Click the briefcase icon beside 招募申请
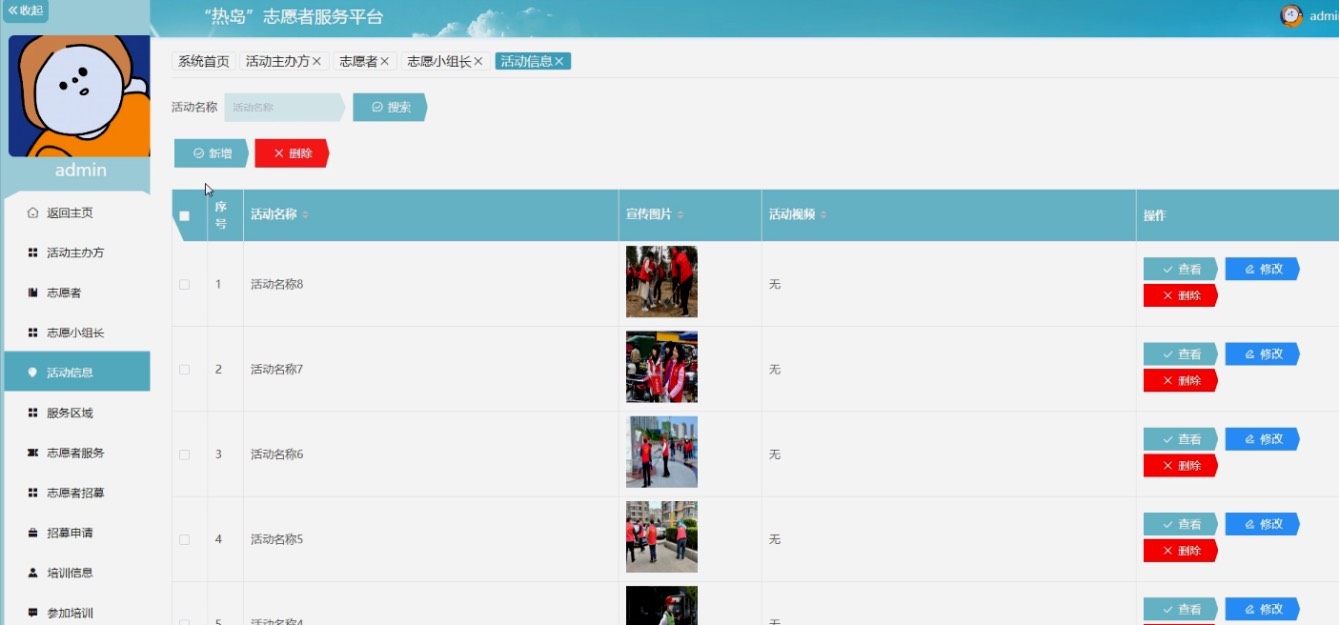The image size is (1339, 625). pyautogui.click(x=33, y=533)
